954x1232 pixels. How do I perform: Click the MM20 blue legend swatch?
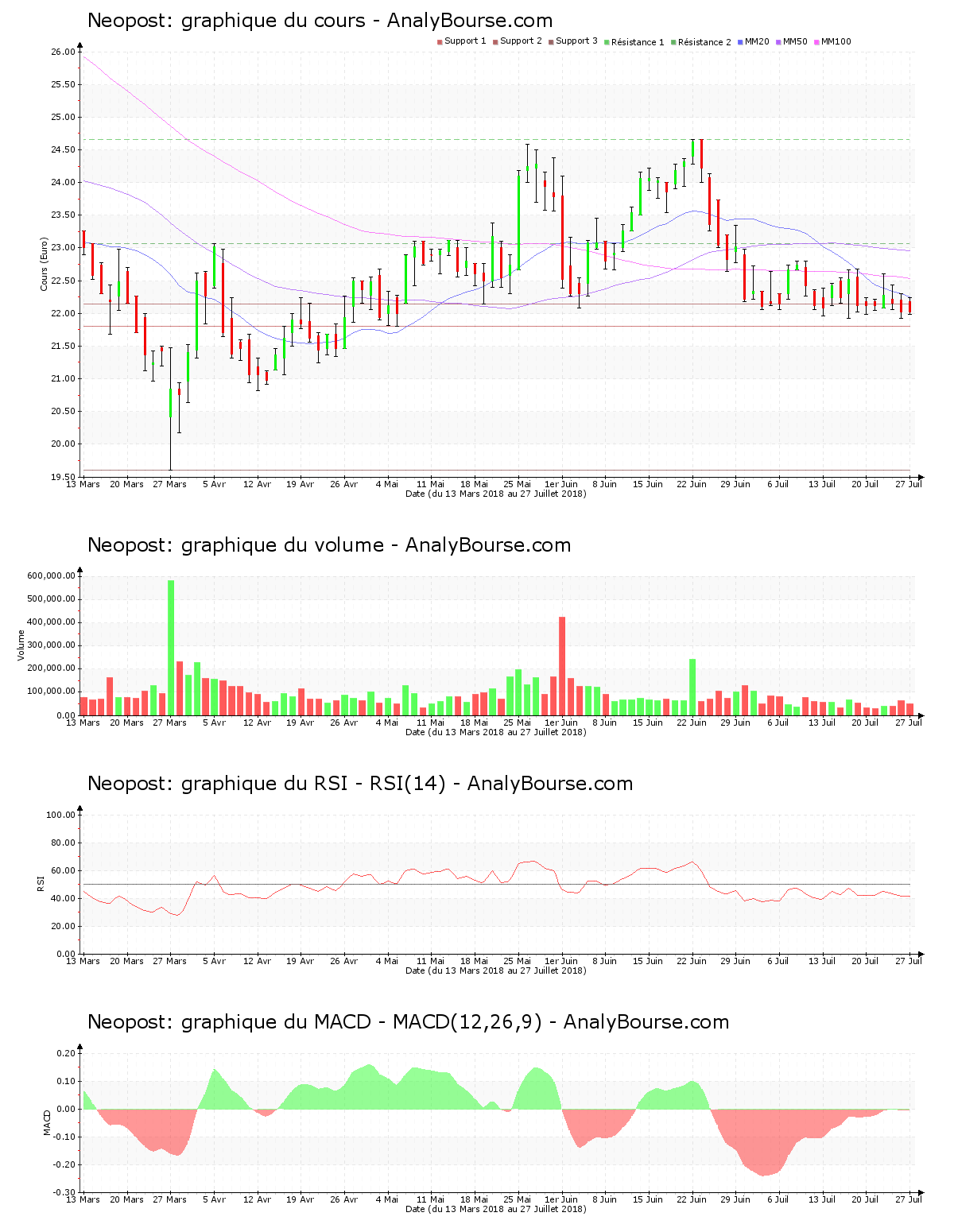[741, 42]
